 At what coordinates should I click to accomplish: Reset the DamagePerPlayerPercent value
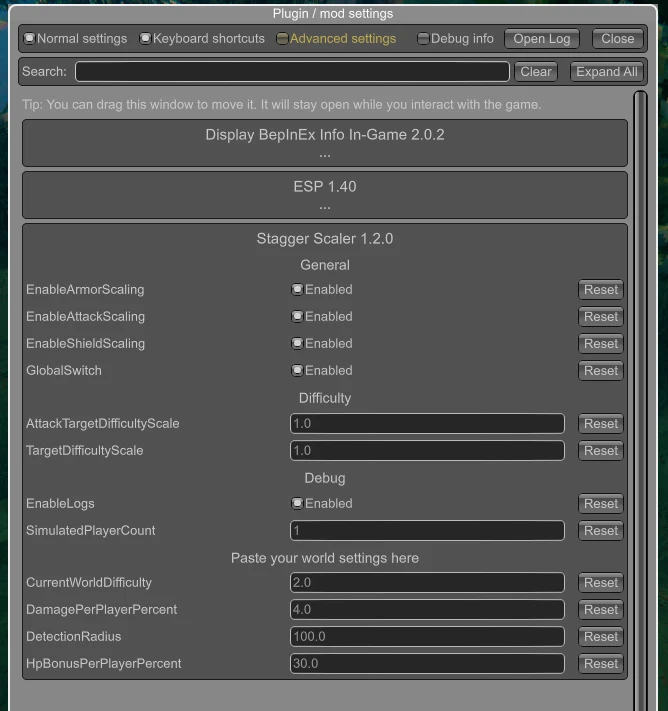600,609
